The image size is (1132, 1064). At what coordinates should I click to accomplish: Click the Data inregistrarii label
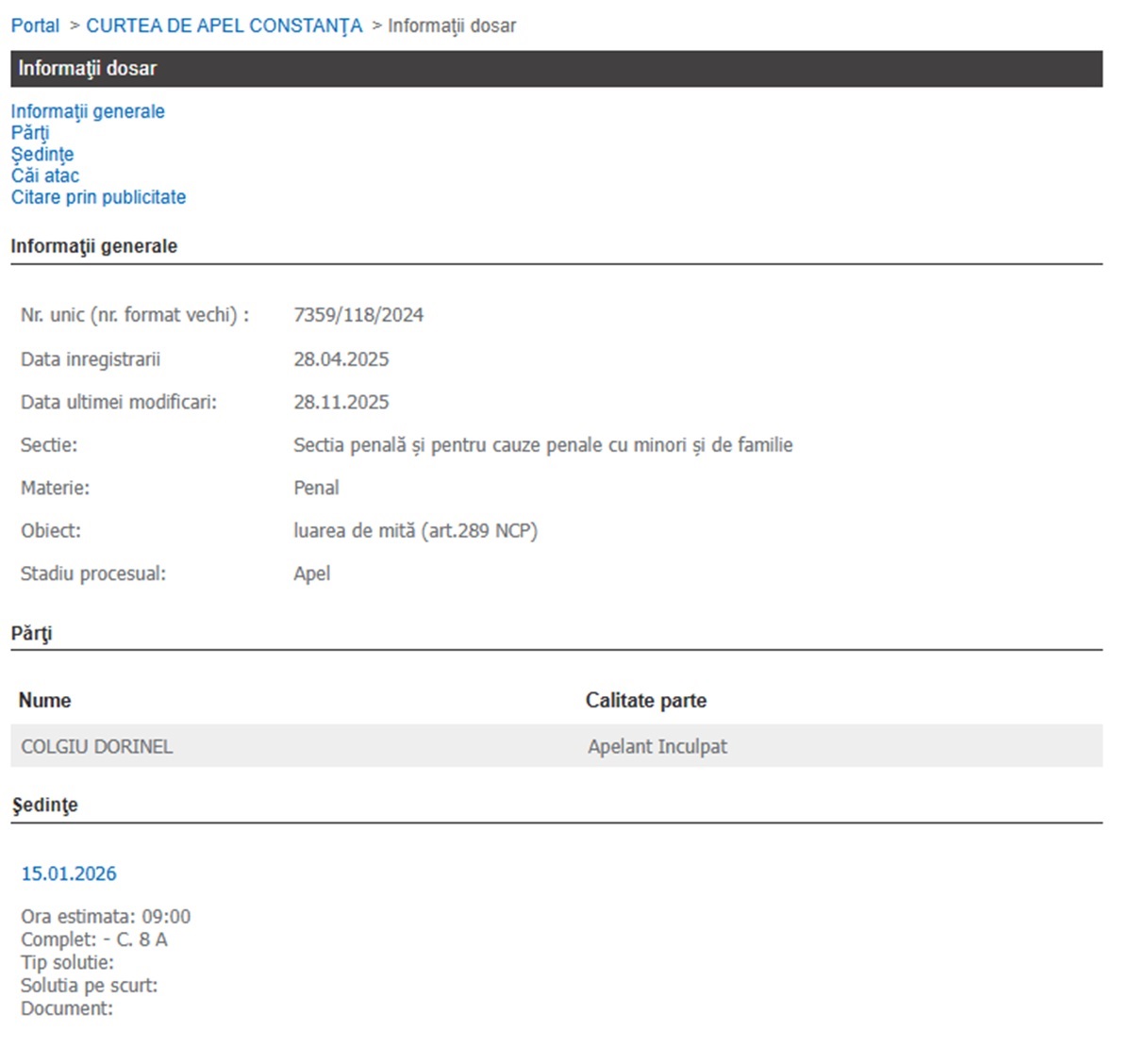pyautogui.click(x=91, y=359)
